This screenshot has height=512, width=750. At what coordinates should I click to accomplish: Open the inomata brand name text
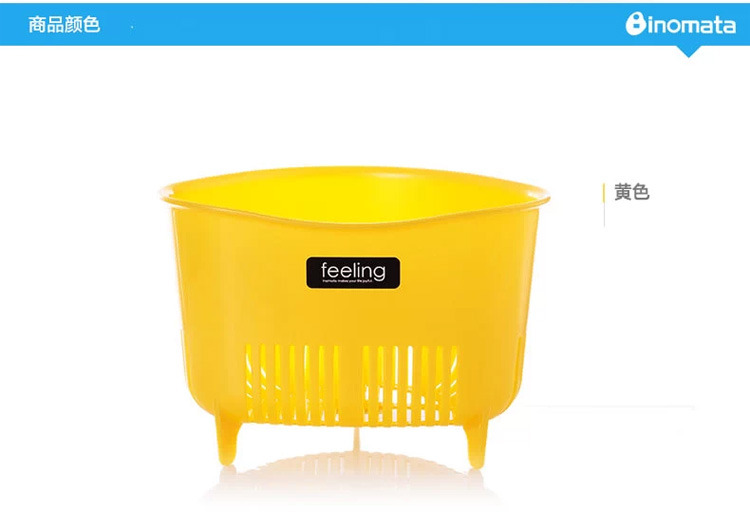pyautogui.click(x=692, y=25)
